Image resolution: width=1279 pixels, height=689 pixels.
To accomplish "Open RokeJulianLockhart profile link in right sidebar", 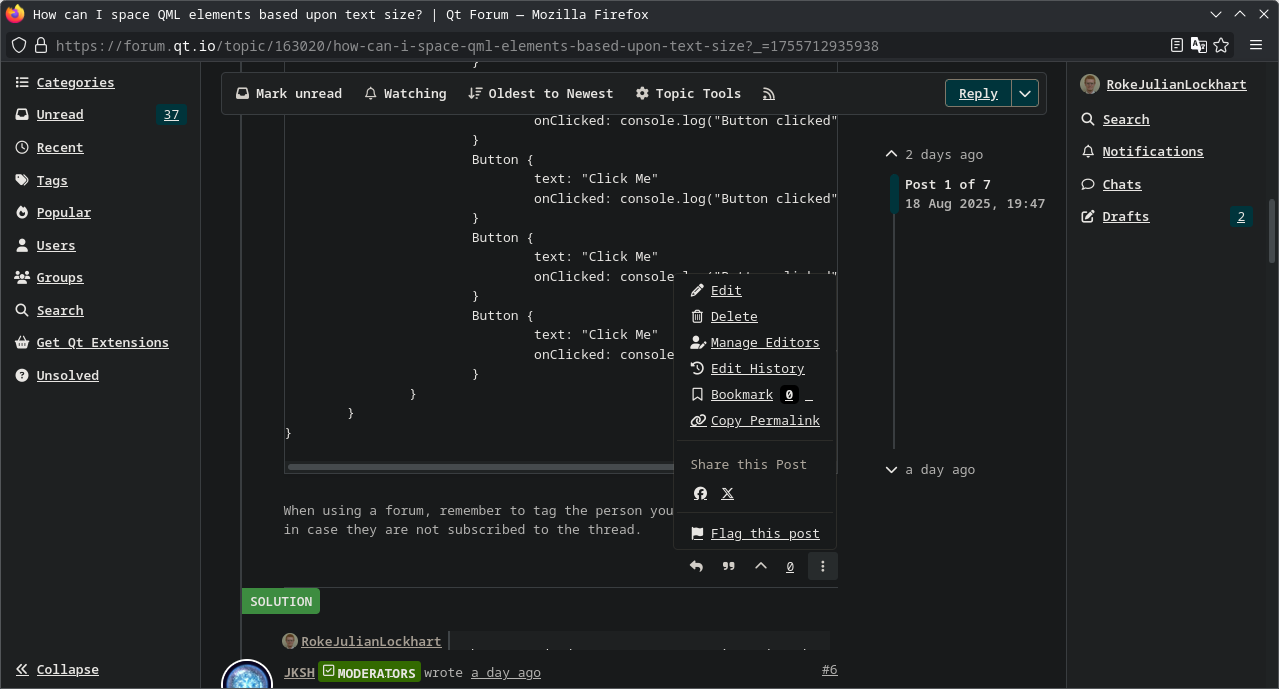I will [x=1176, y=84].
